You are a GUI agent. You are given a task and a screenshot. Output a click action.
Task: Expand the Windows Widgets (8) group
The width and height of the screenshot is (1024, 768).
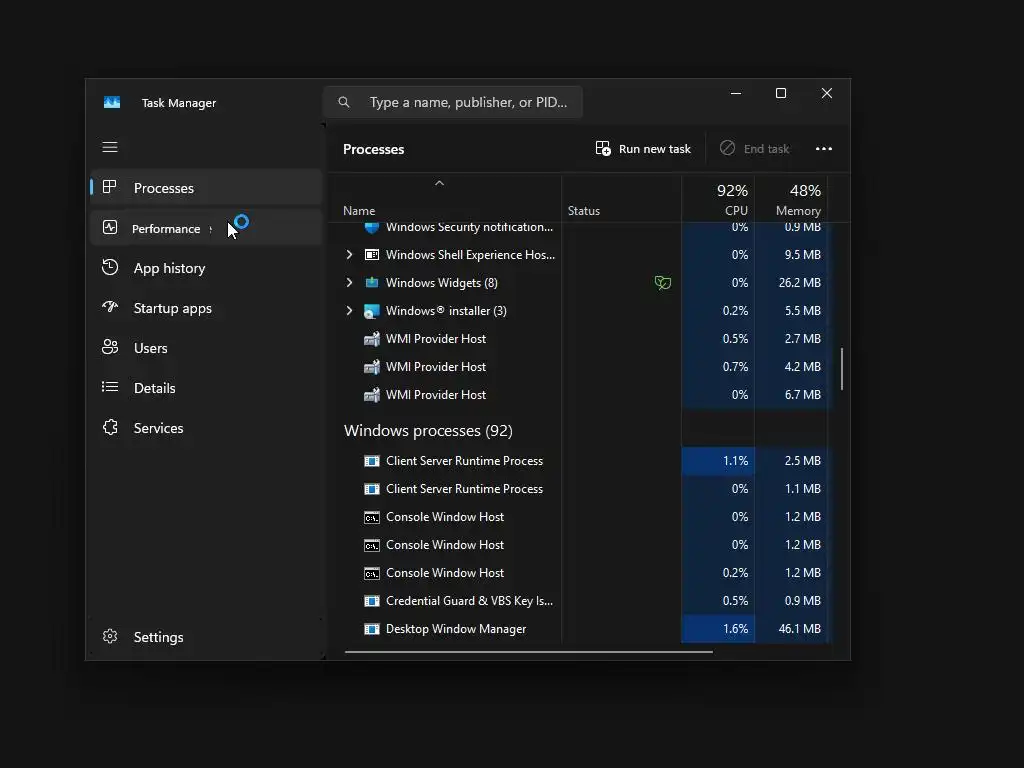coord(349,283)
